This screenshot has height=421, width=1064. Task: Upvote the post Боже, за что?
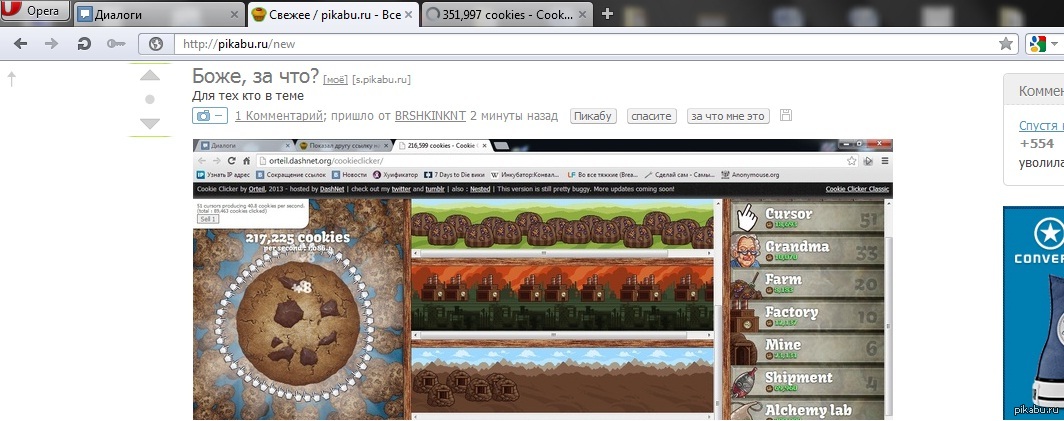150,75
